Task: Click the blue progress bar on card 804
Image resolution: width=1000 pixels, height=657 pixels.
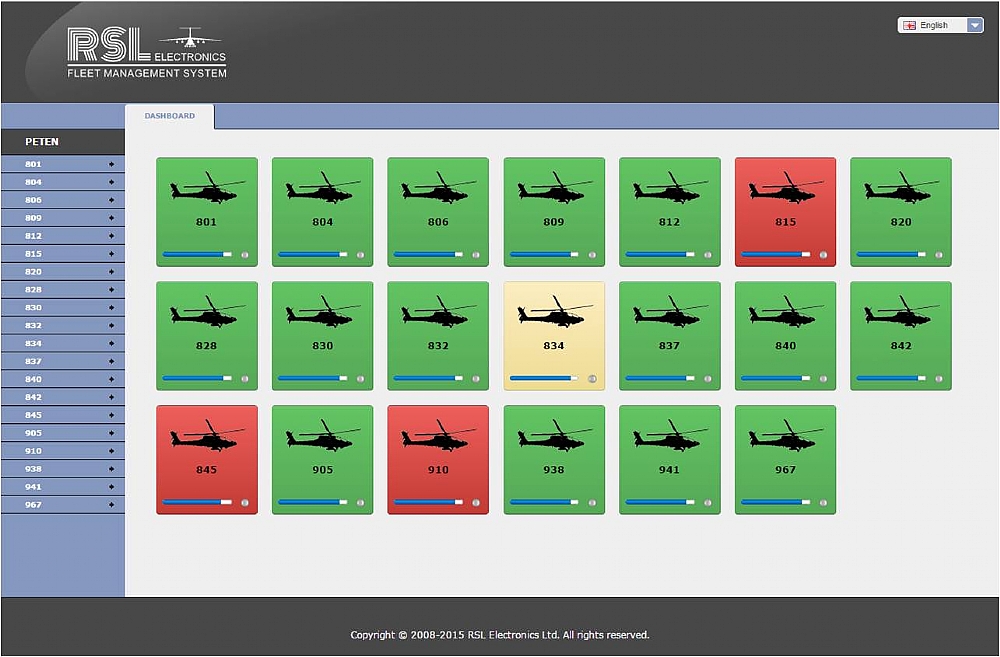Action: 313,255
